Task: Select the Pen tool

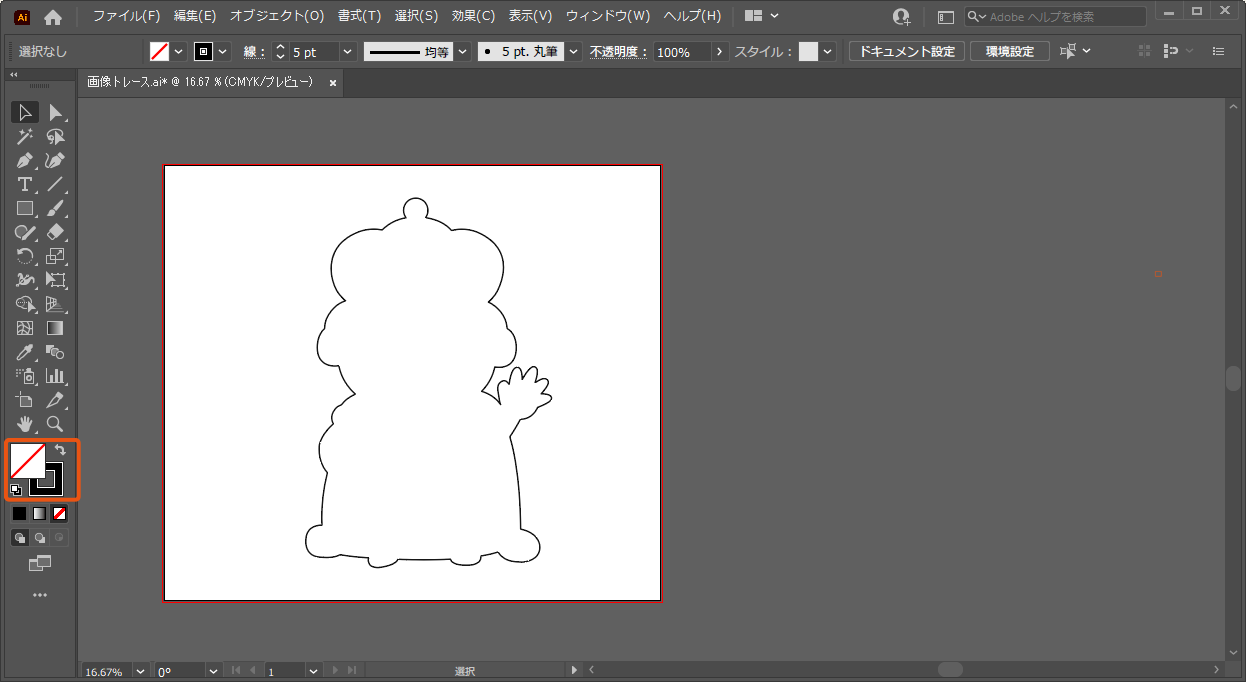Action: [25, 161]
